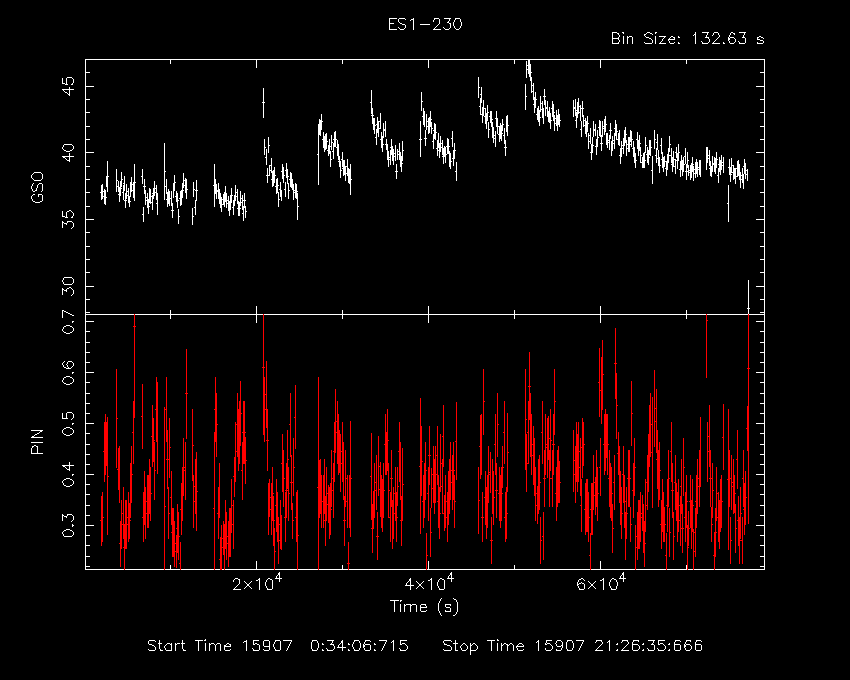The height and width of the screenshot is (680, 850).
Task: Select the 4×10⁴ x-axis tick label
Action: (429, 583)
